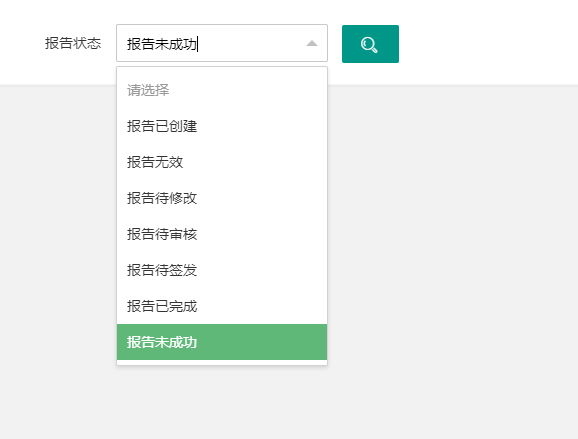Collapse the dropdown with the up arrow
The width and height of the screenshot is (578, 439).
[x=312, y=43]
